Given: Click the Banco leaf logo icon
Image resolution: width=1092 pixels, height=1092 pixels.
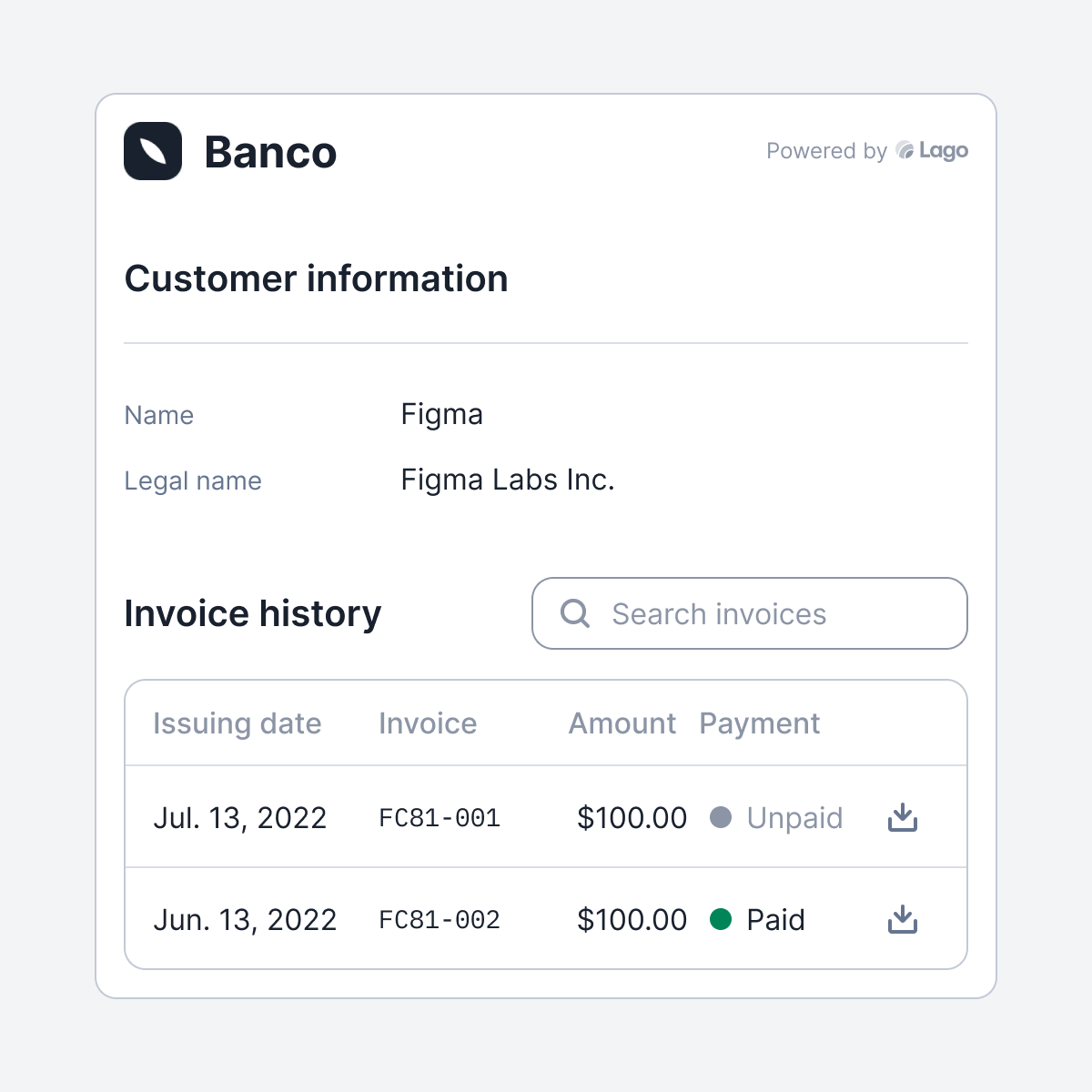Looking at the screenshot, I should point(153,151).
